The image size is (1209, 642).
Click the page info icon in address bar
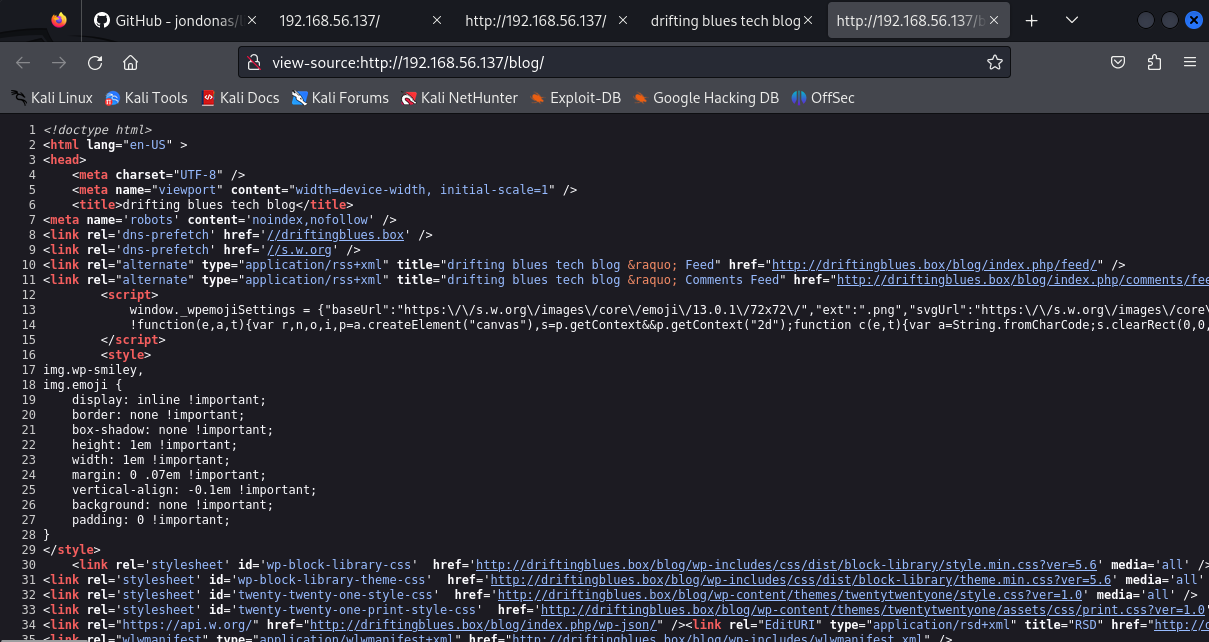point(253,62)
